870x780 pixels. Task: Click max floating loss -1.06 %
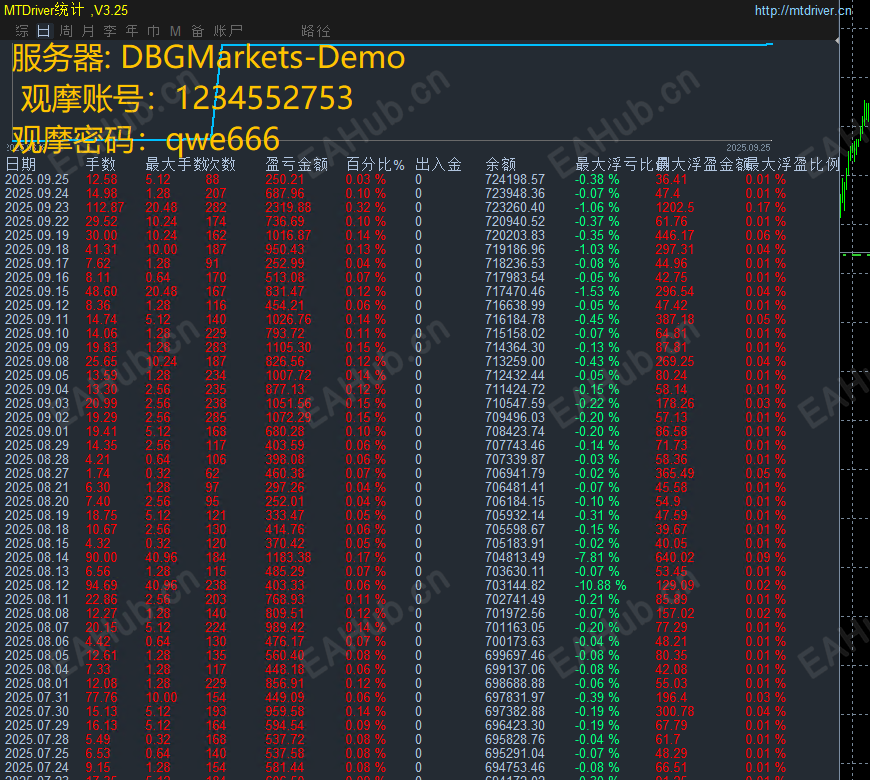(x=597, y=207)
